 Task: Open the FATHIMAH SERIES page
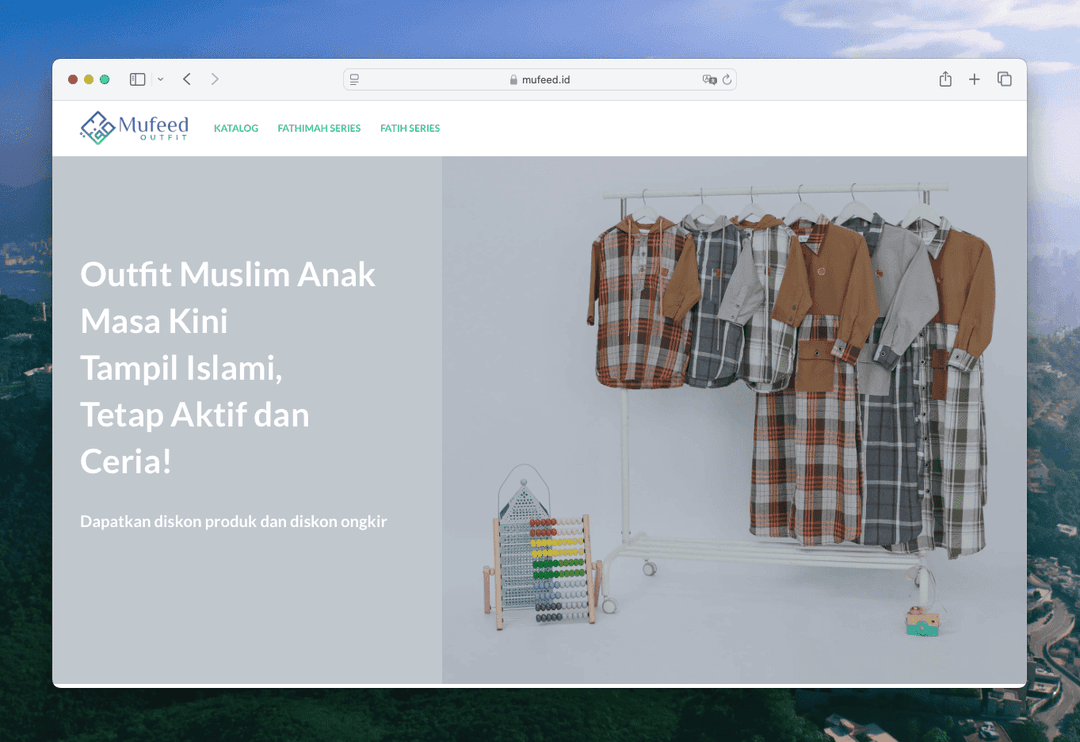click(319, 128)
